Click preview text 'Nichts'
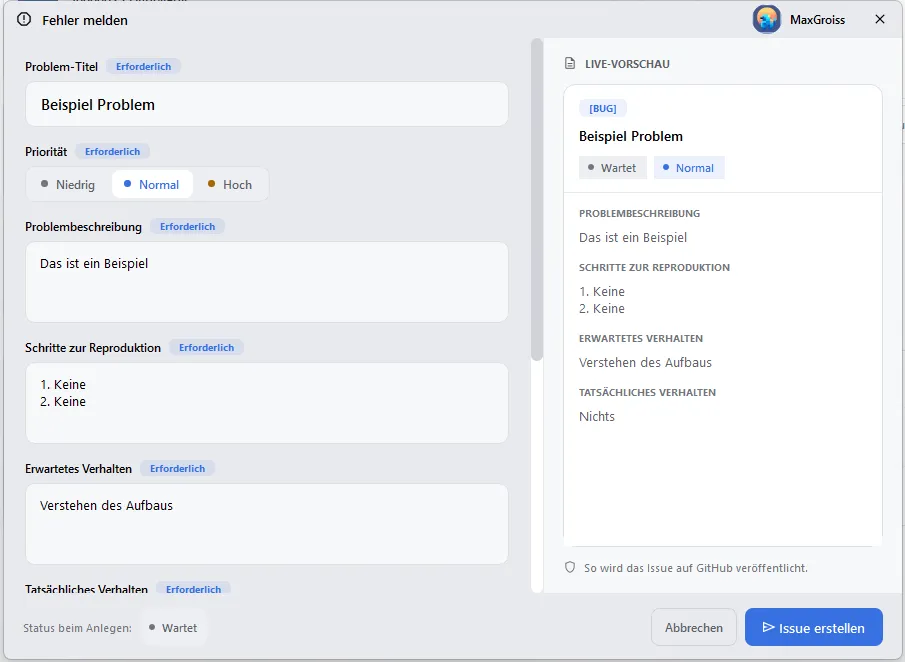Image resolution: width=905 pixels, height=662 pixels. point(597,417)
